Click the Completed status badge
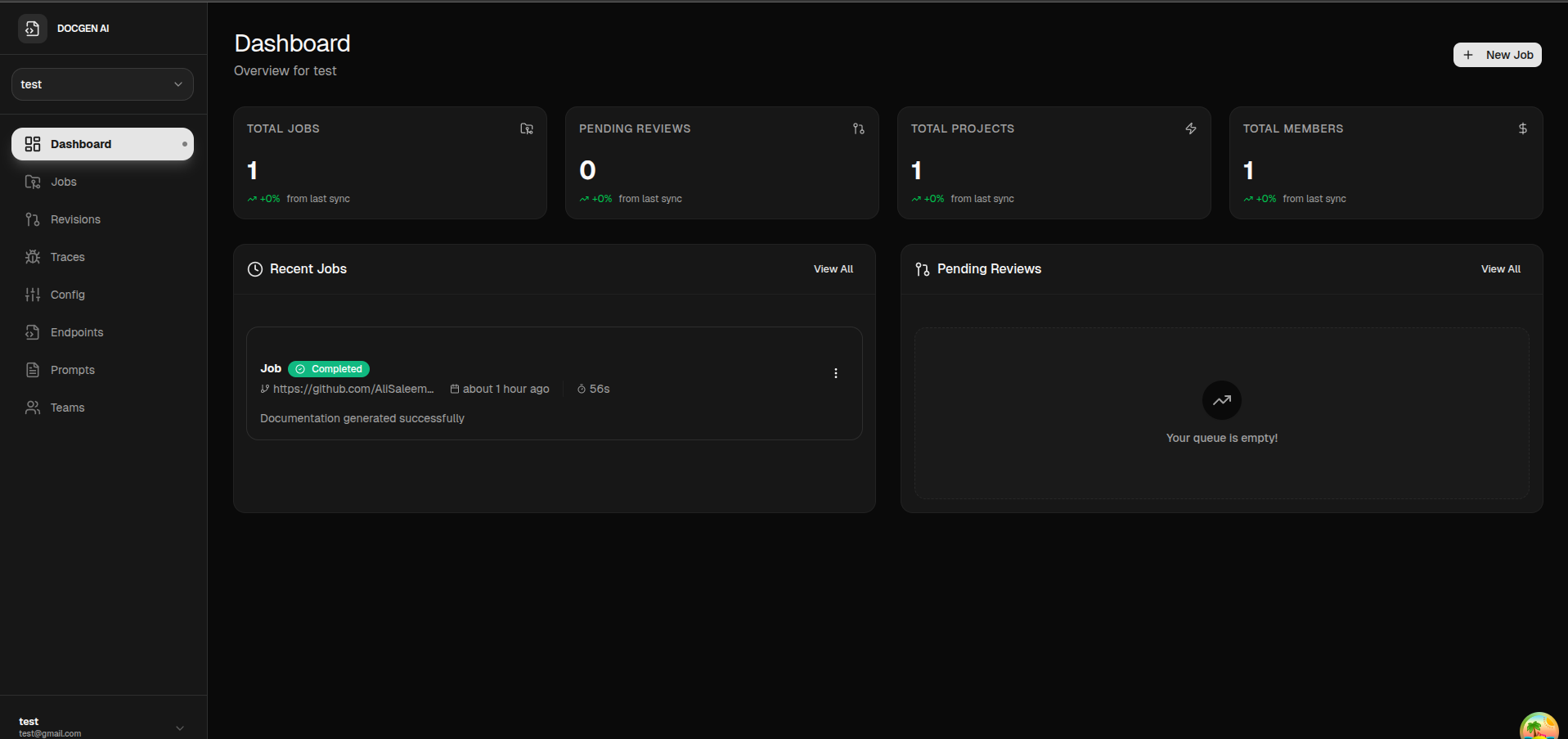 329,369
